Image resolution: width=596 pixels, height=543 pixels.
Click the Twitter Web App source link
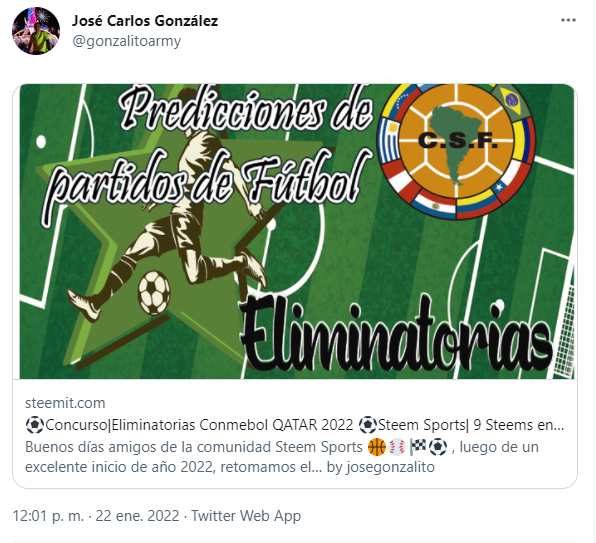246,516
